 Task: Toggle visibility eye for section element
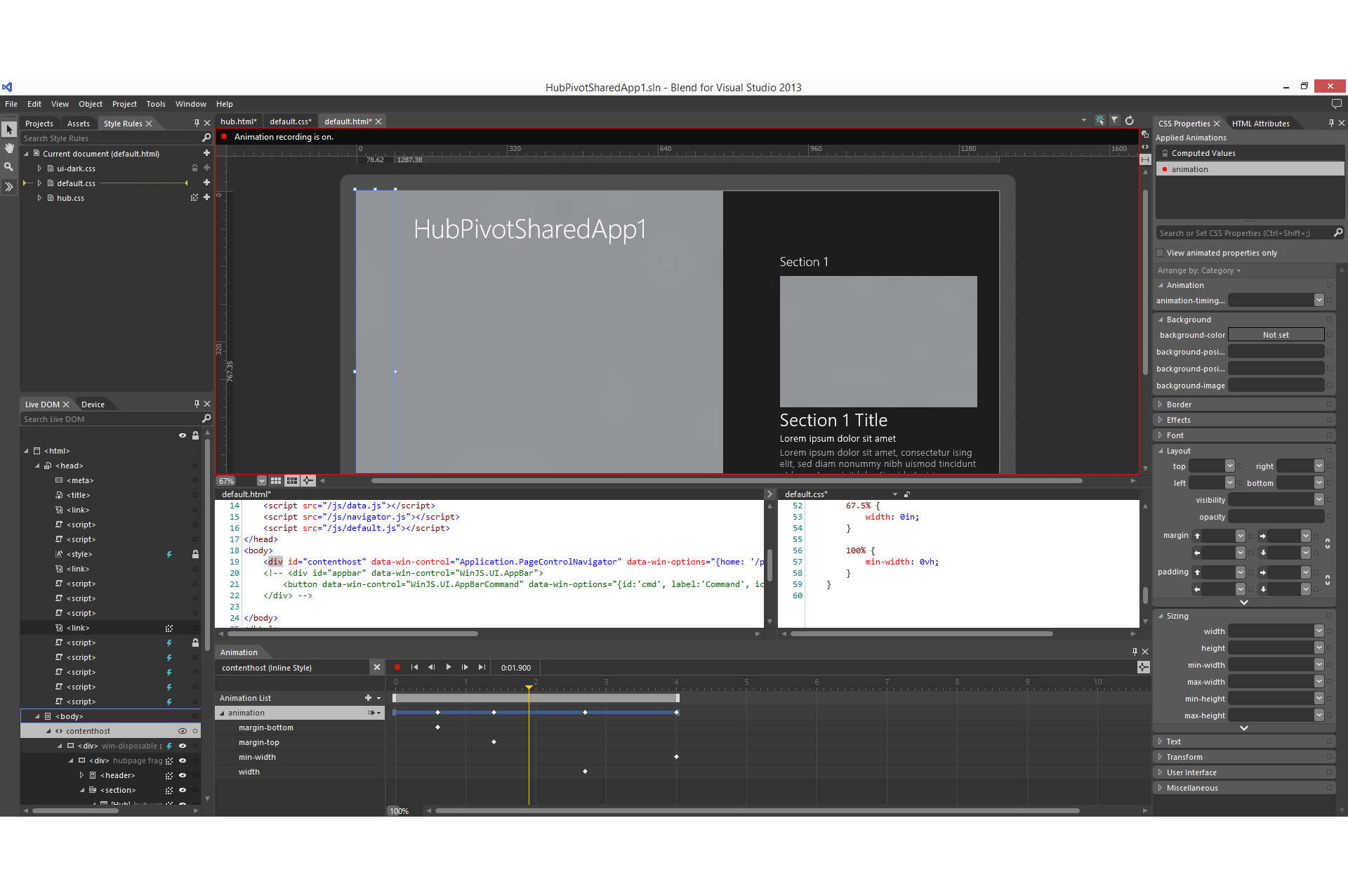[183, 790]
